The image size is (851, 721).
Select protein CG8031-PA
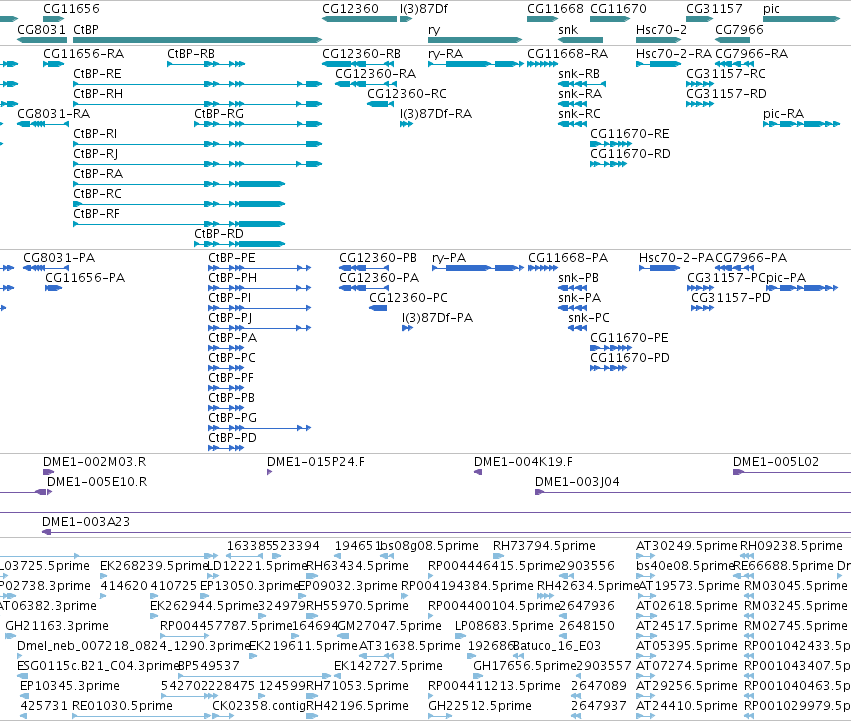pos(46,268)
